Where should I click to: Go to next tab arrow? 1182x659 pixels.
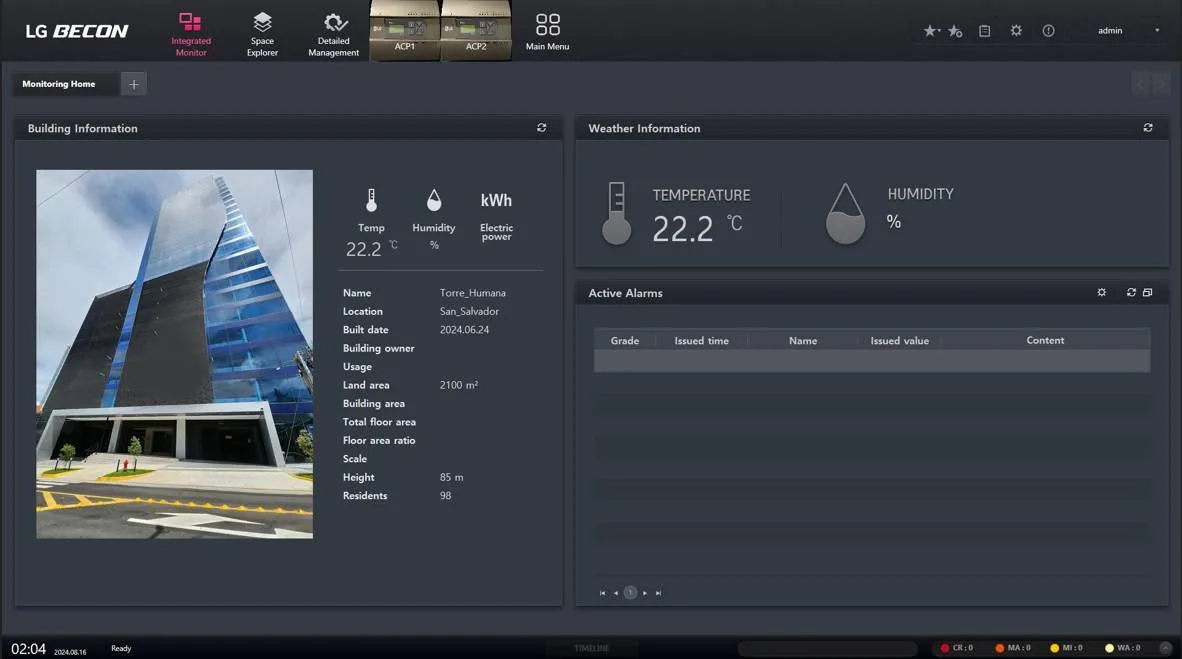(x=1160, y=84)
